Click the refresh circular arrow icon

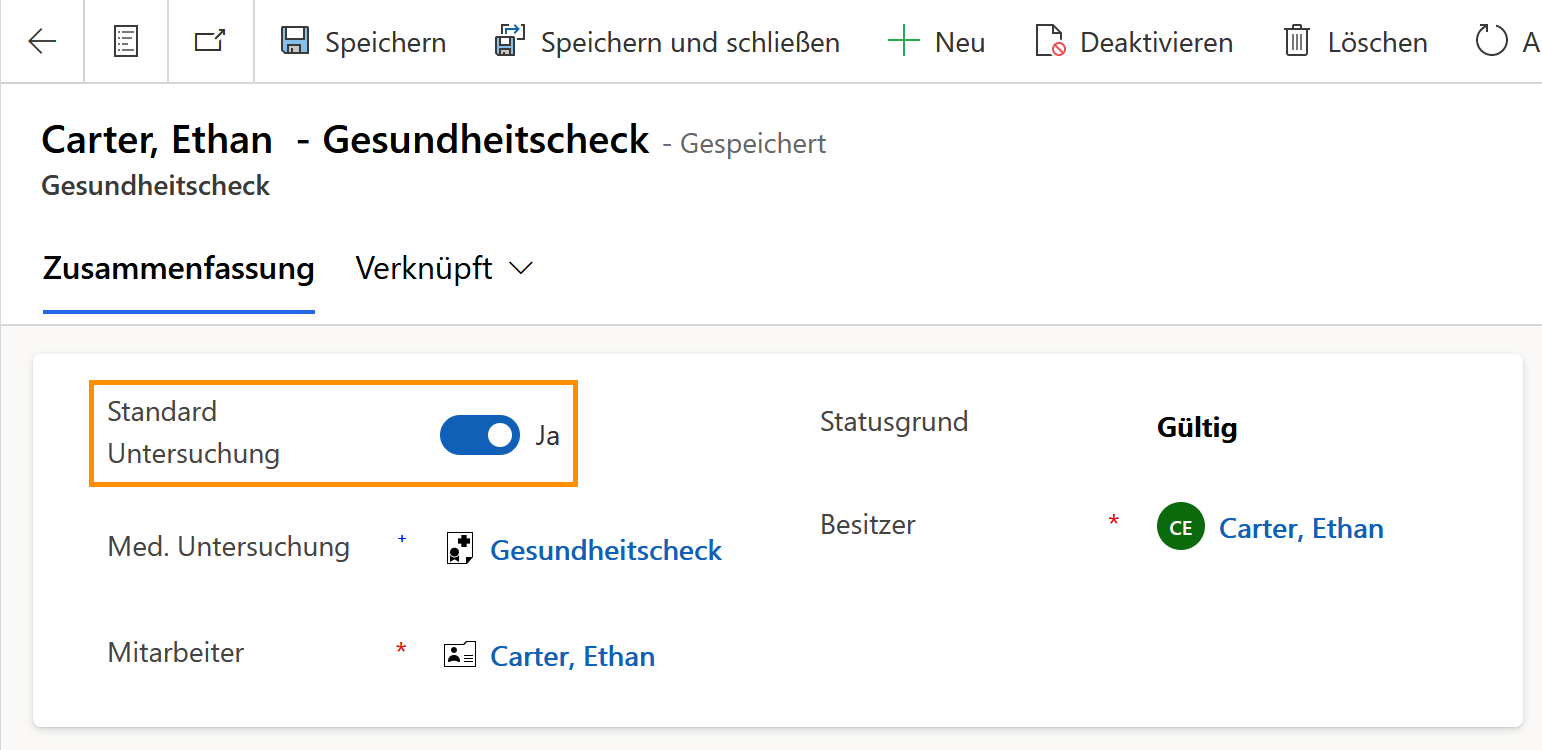[x=1491, y=42]
